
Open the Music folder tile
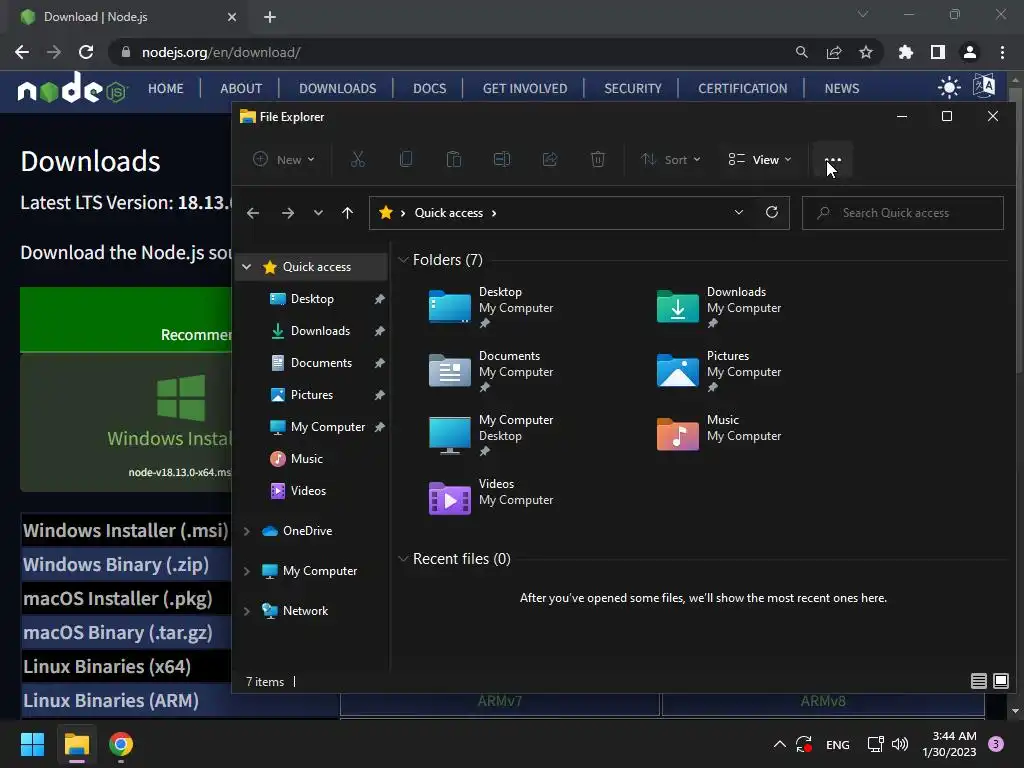tap(718, 434)
